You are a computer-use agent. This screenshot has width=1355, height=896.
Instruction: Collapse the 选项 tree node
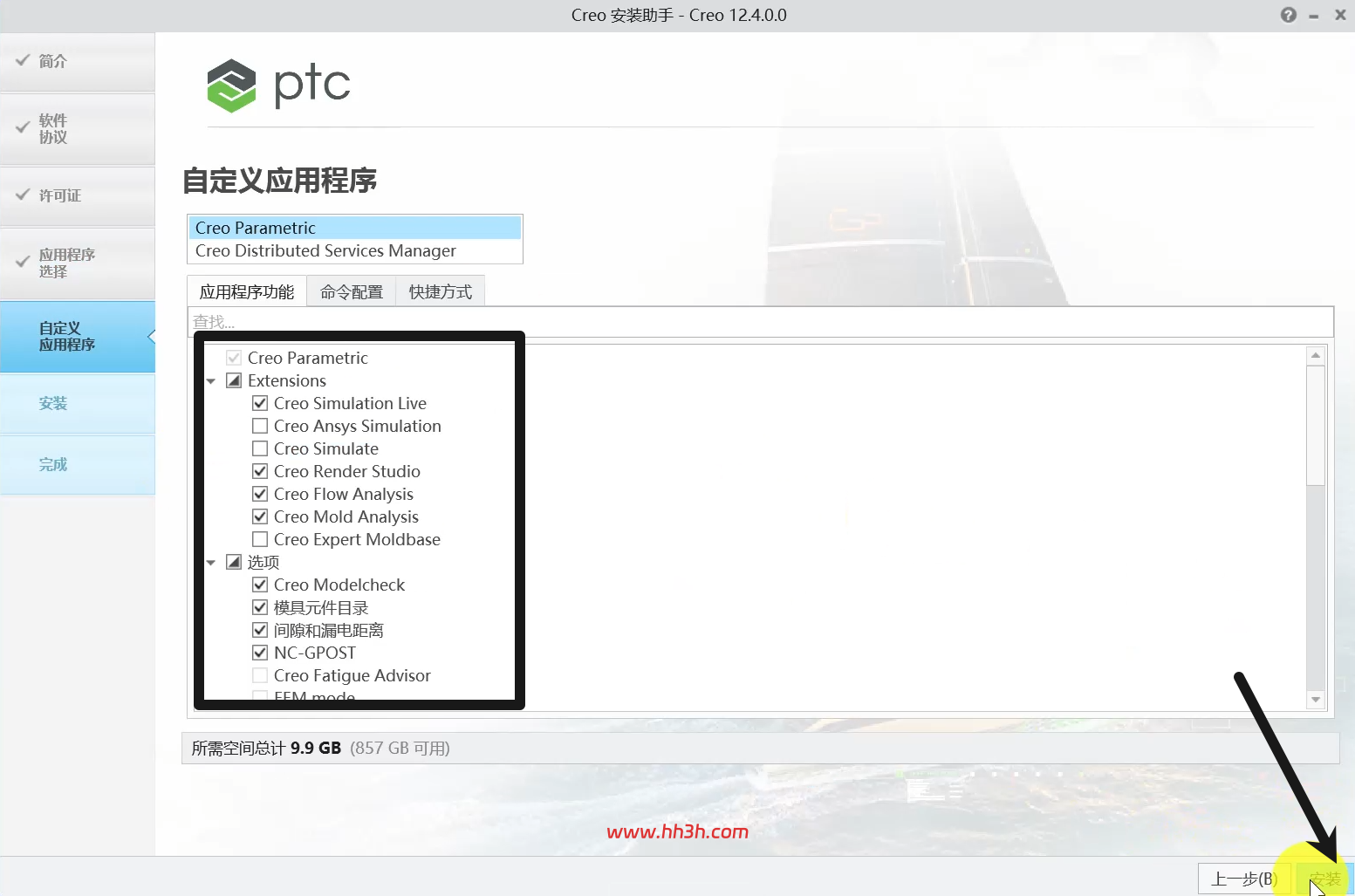(211, 563)
